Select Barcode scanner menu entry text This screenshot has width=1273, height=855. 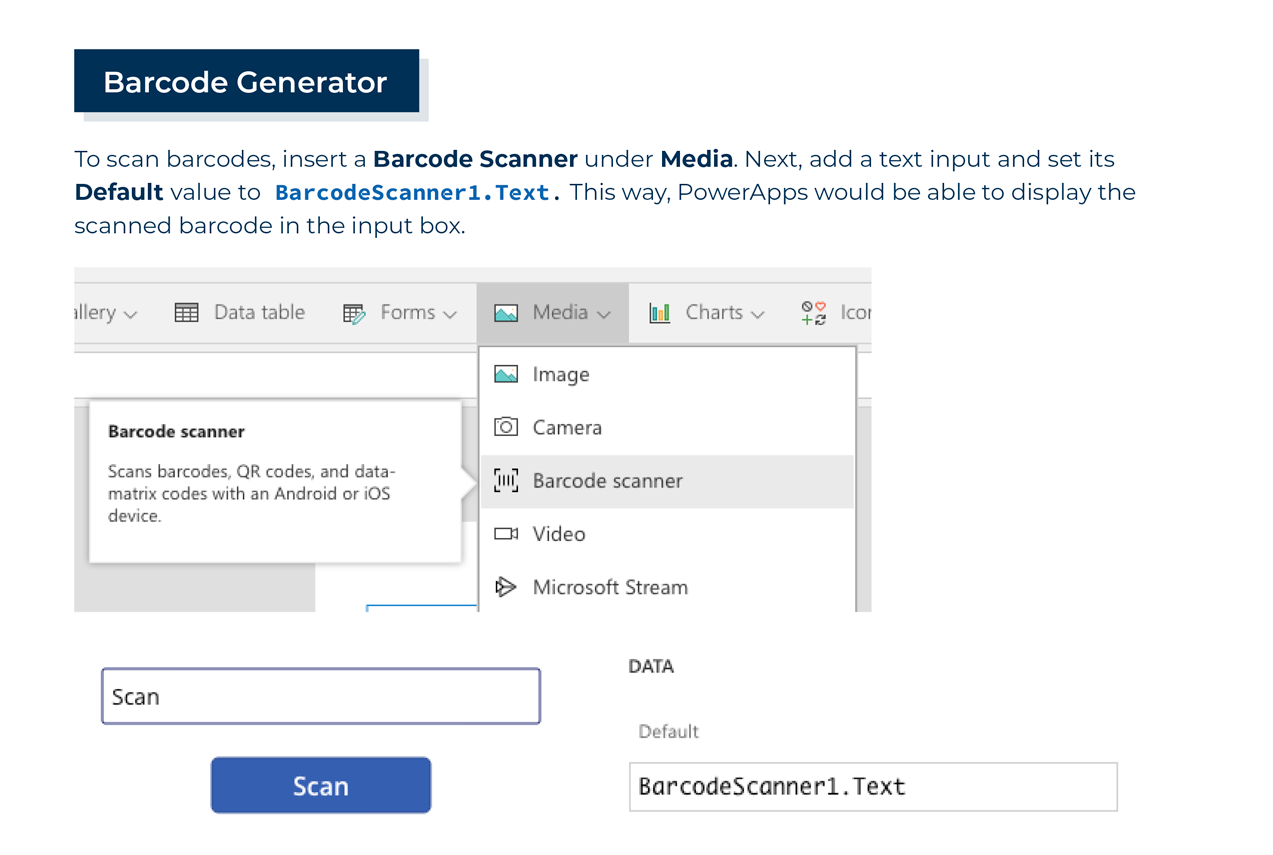607,481
